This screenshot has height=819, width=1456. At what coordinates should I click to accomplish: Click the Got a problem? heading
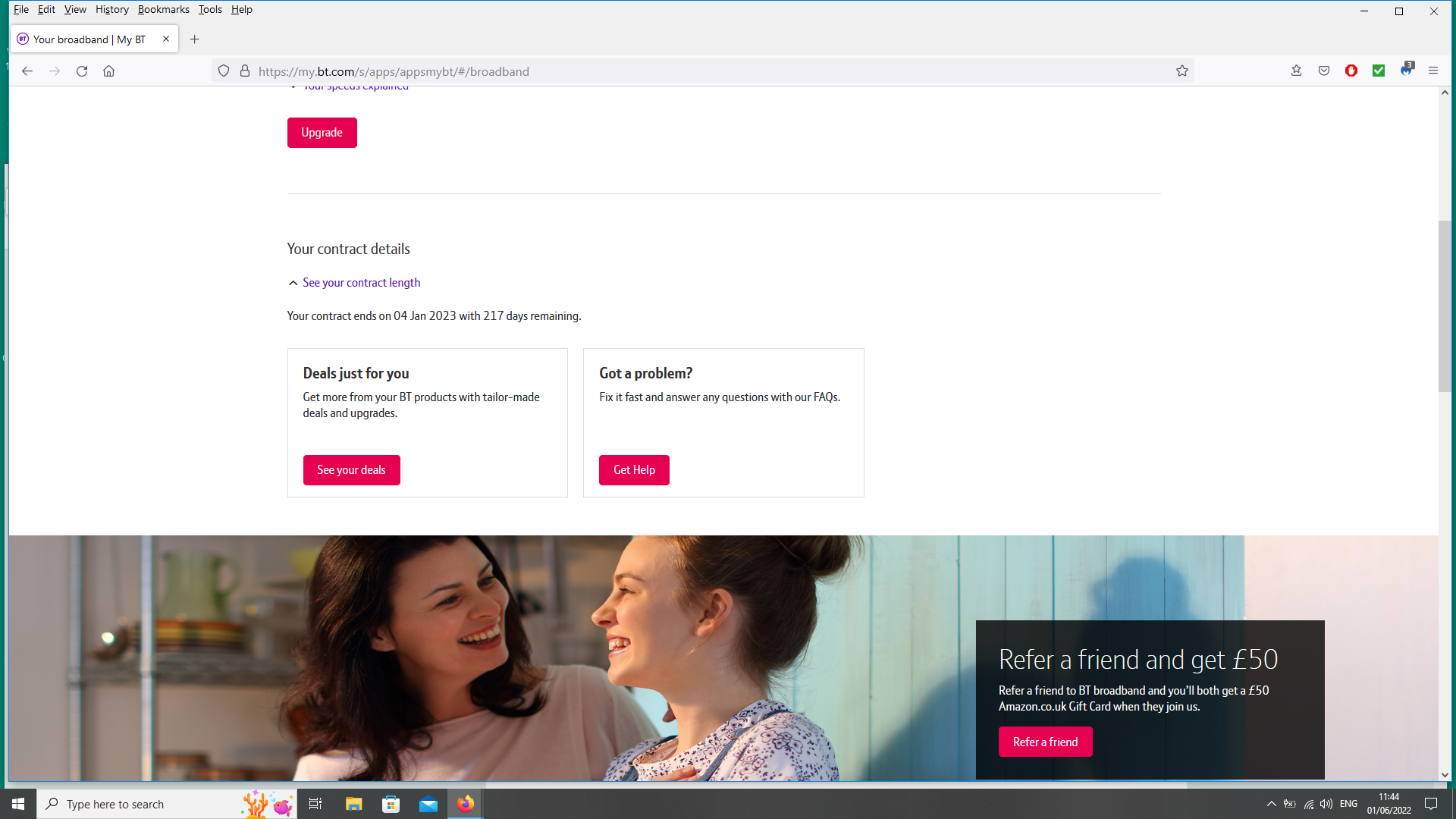coord(646,373)
